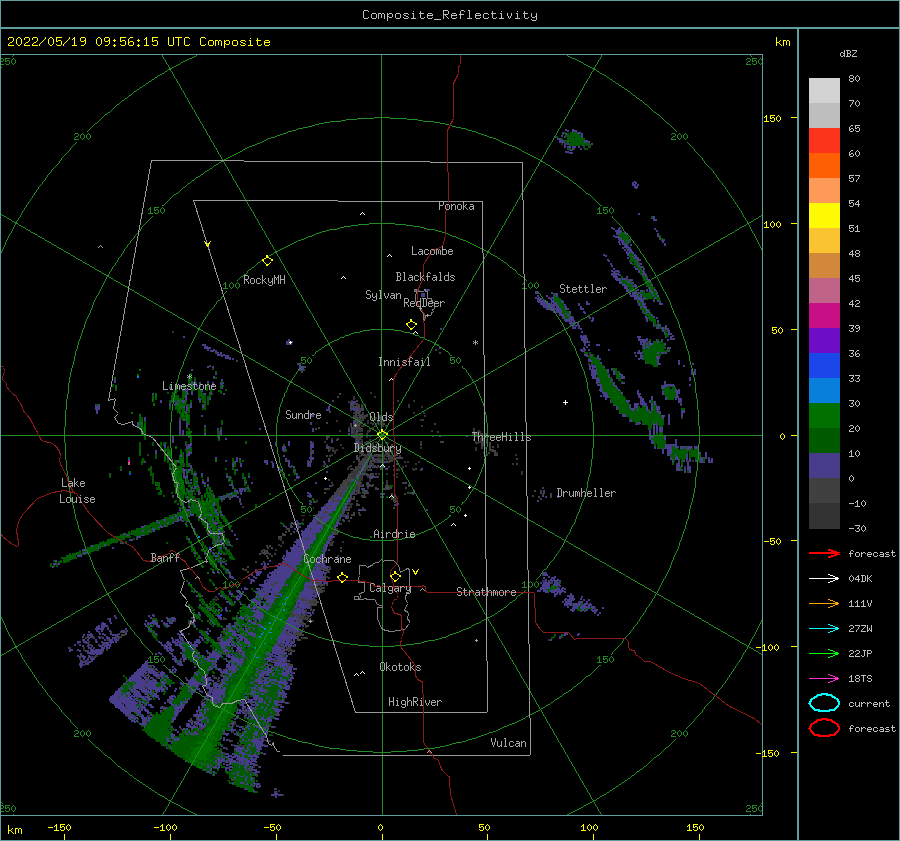Click the Sylvan label
The width and height of the screenshot is (900, 841).
383,295
